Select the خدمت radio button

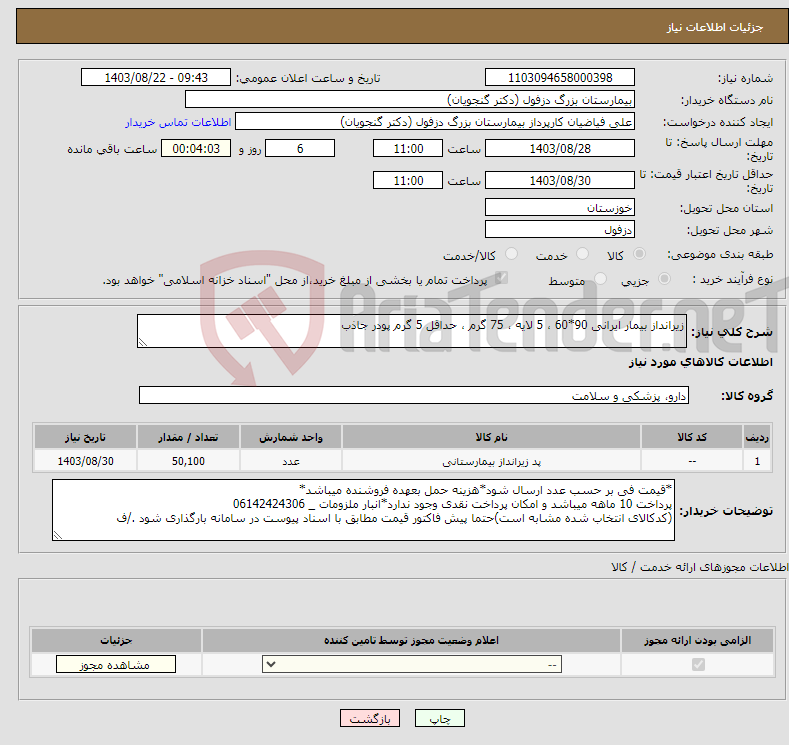582,254
